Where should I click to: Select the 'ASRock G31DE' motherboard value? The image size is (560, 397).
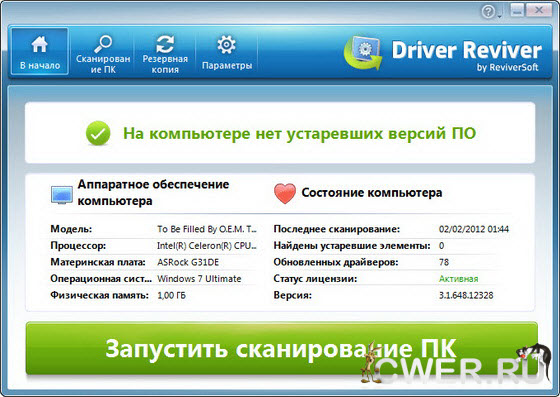point(188,262)
